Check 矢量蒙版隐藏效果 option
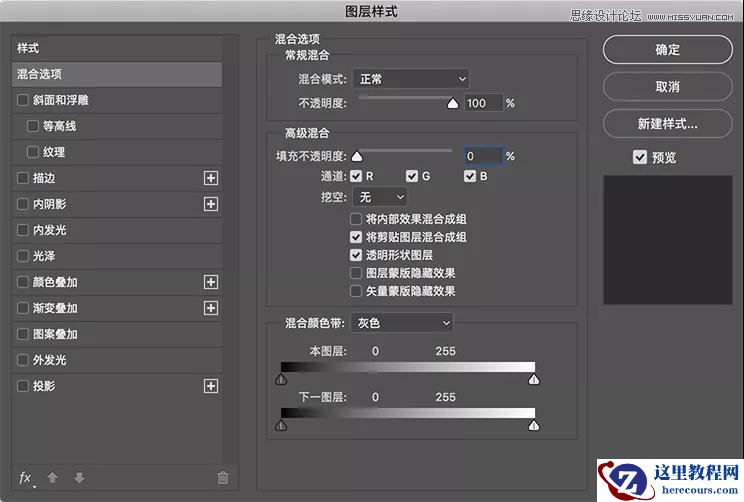 click(356, 291)
